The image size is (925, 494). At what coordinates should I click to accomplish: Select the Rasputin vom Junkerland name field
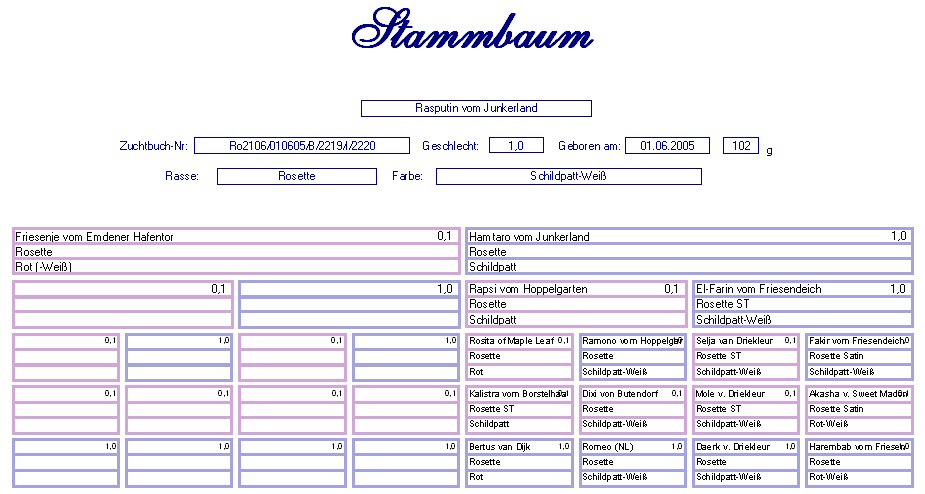(476, 108)
